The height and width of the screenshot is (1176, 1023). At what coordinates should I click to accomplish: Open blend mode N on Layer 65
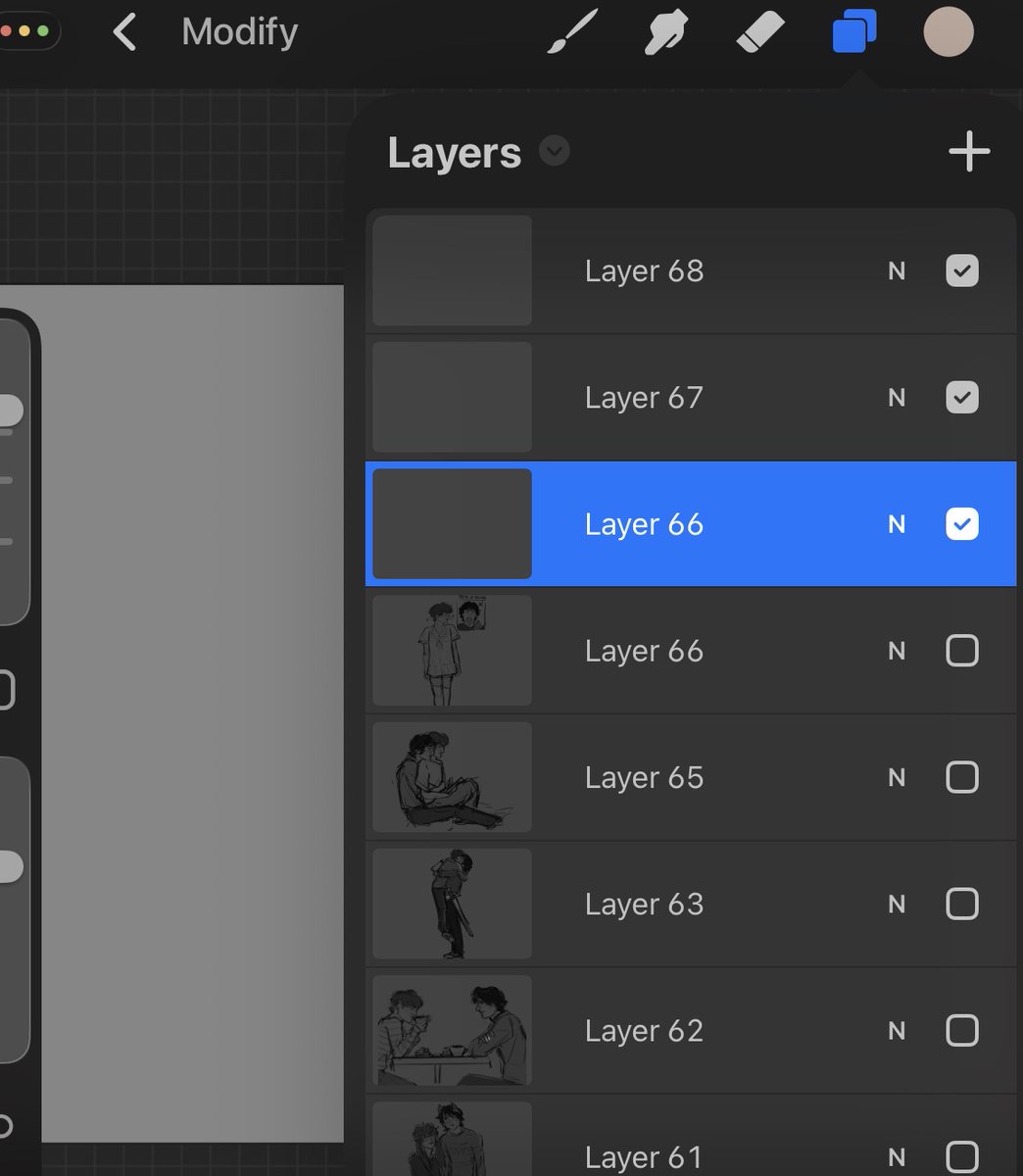[x=897, y=778]
